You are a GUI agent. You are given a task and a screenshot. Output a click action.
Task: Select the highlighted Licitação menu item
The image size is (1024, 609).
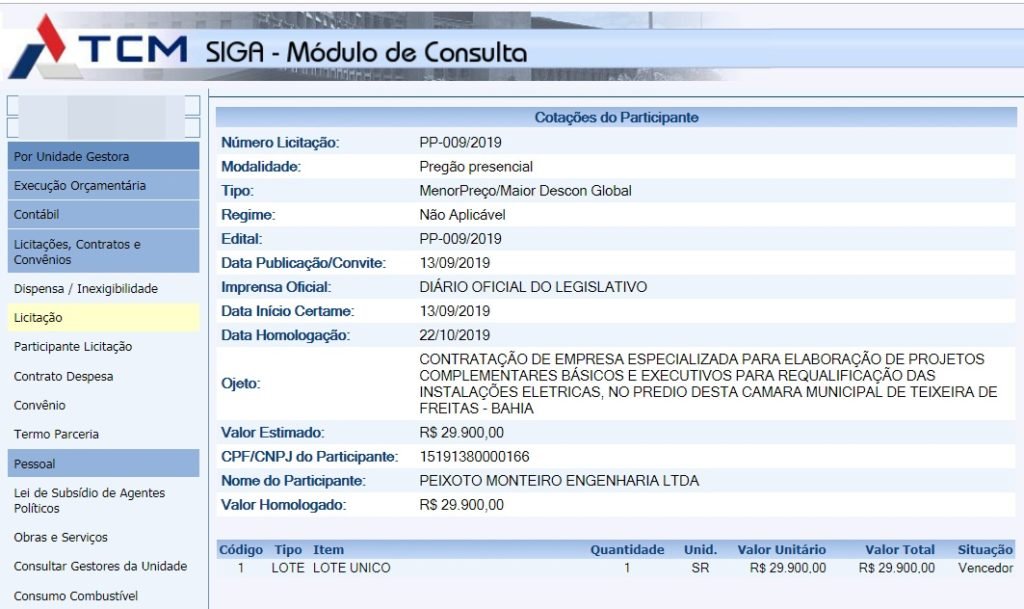38,317
